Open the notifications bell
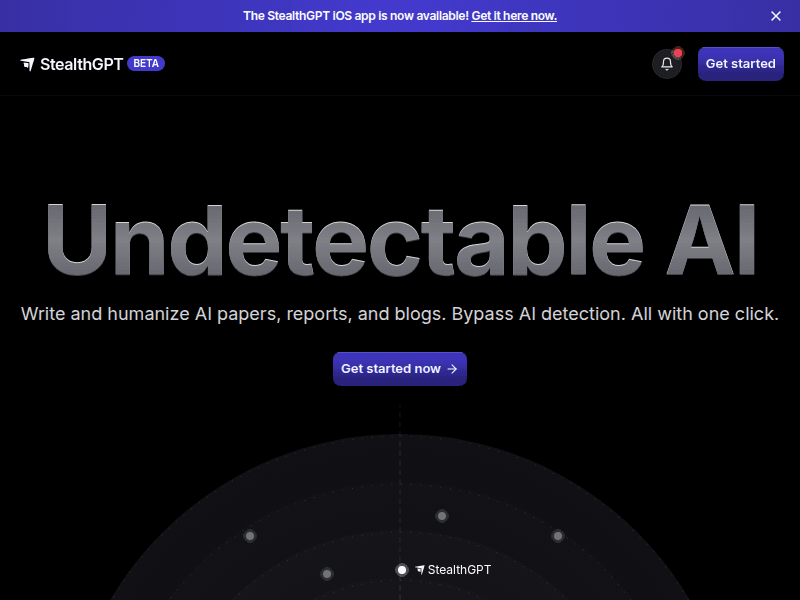The image size is (800, 600). pos(666,64)
